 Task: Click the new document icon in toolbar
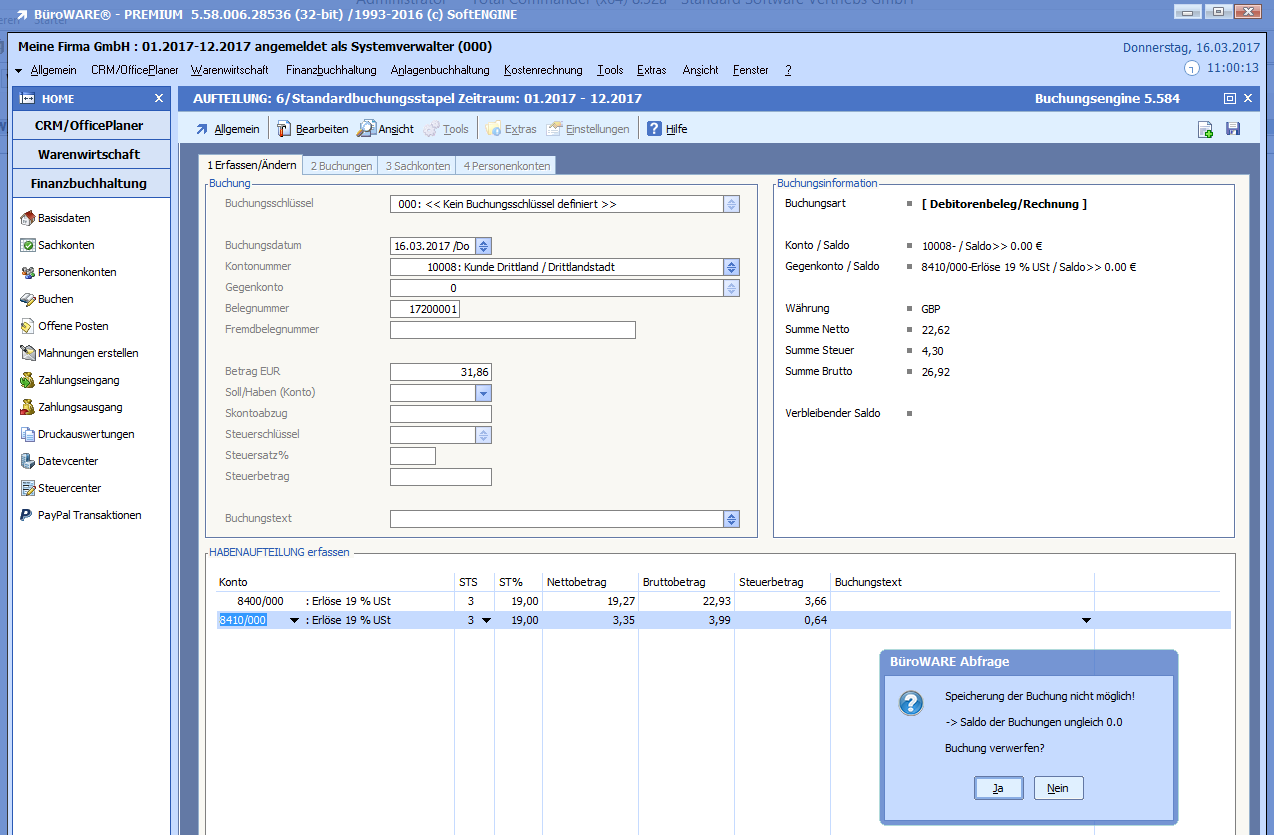click(1206, 129)
